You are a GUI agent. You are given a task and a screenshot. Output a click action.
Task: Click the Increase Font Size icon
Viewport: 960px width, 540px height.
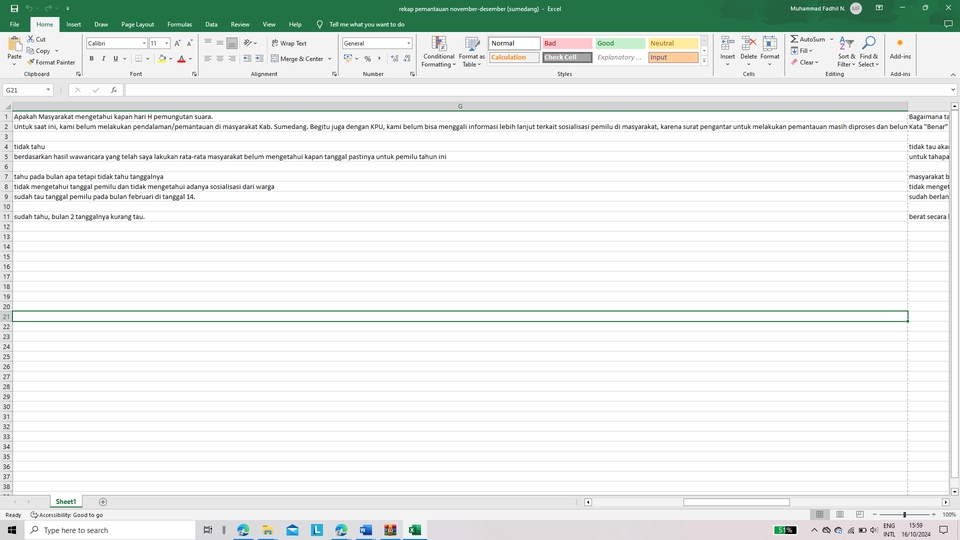coord(178,43)
